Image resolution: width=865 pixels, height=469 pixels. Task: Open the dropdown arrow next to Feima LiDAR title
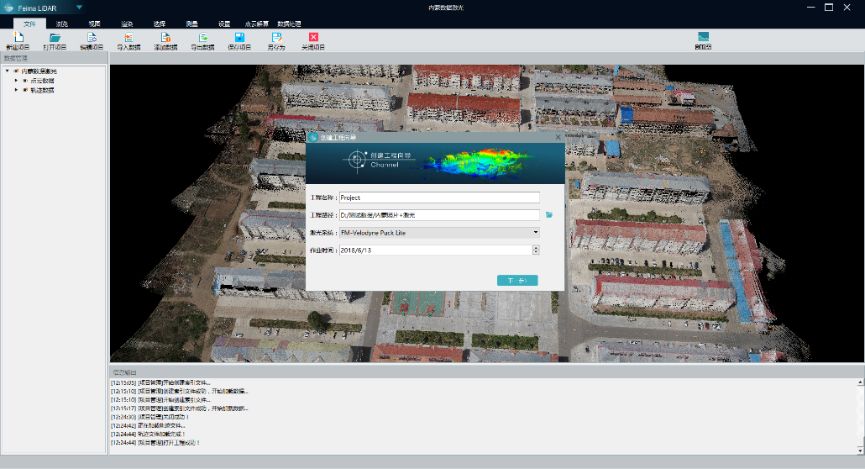point(79,7)
